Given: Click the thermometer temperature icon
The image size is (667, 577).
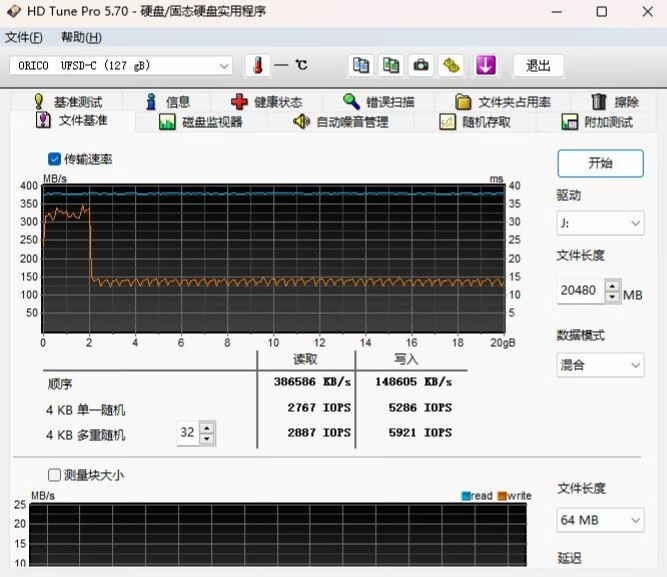Looking at the screenshot, I should (x=257, y=66).
